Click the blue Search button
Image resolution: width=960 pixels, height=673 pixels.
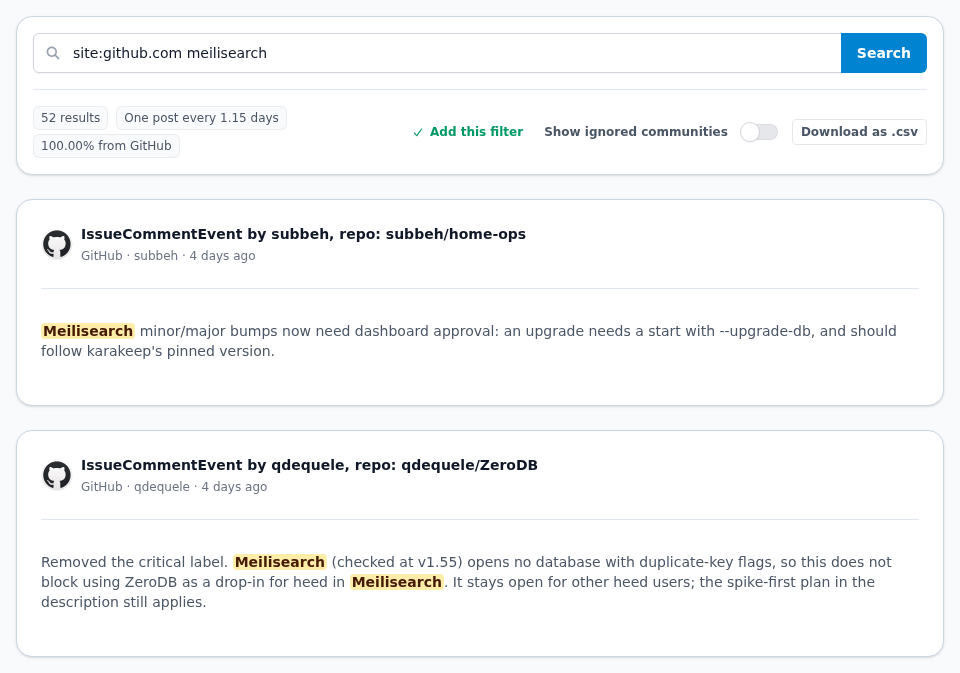[883, 53]
